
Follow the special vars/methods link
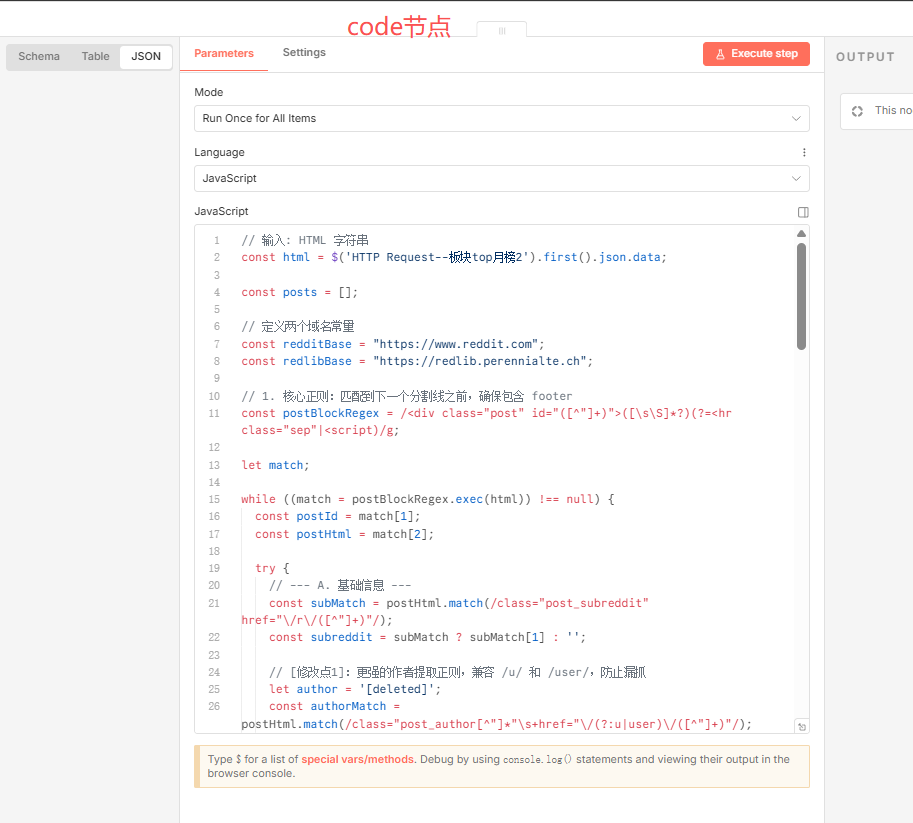coord(358,760)
